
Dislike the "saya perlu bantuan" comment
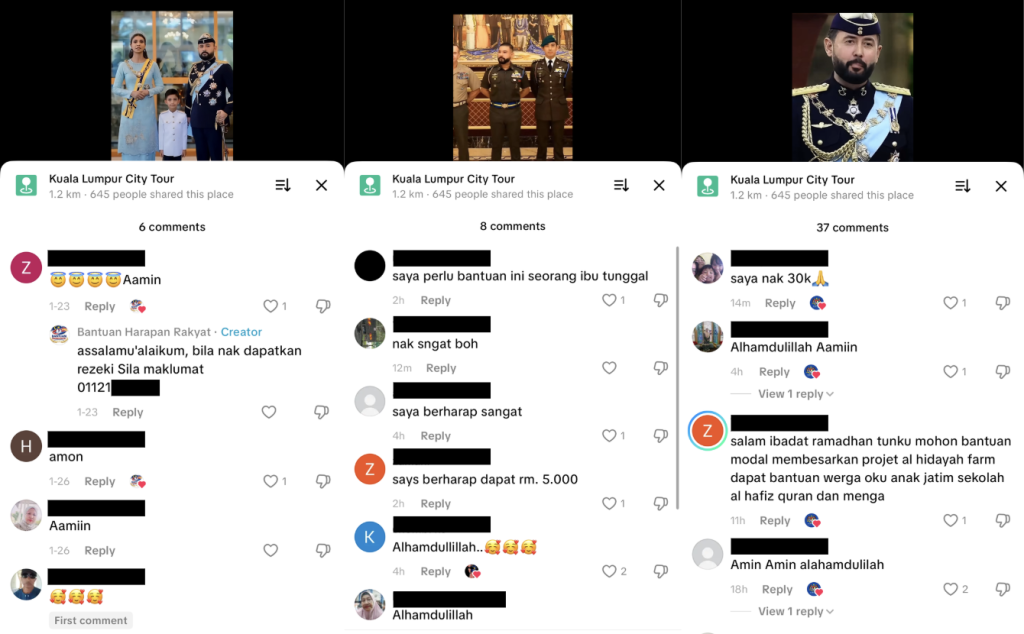[x=661, y=300]
